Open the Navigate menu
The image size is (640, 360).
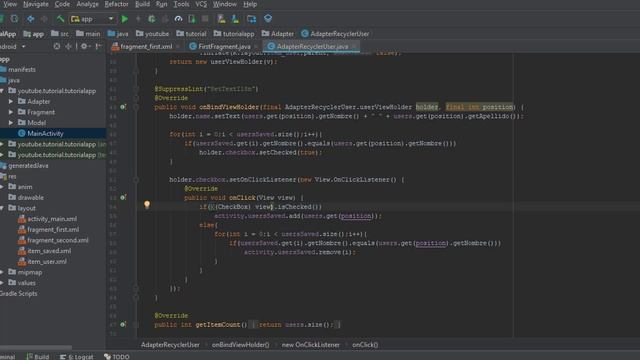tap(36, 4)
